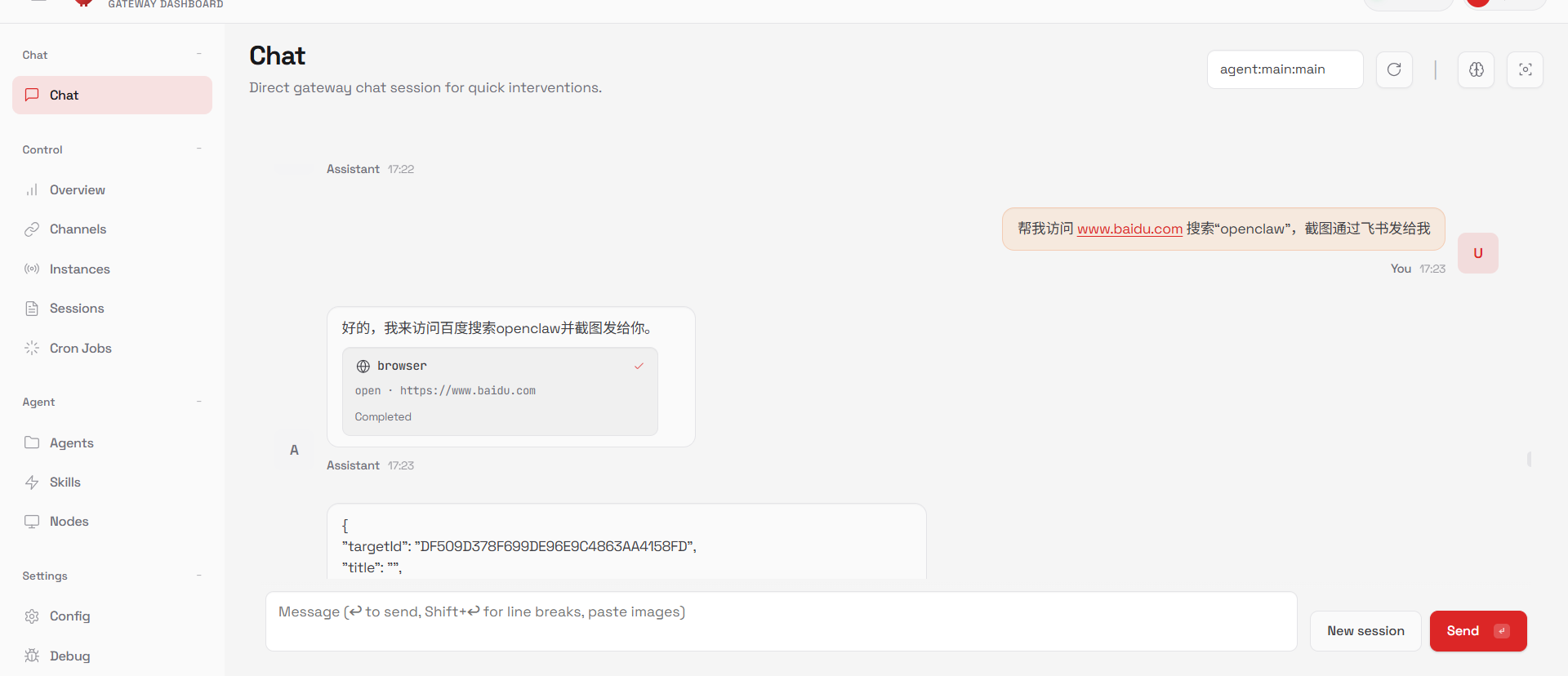The width and height of the screenshot is (1568, 676).
Task: Refresh the chat with the reload icon
Action: tap(1394, 69)
